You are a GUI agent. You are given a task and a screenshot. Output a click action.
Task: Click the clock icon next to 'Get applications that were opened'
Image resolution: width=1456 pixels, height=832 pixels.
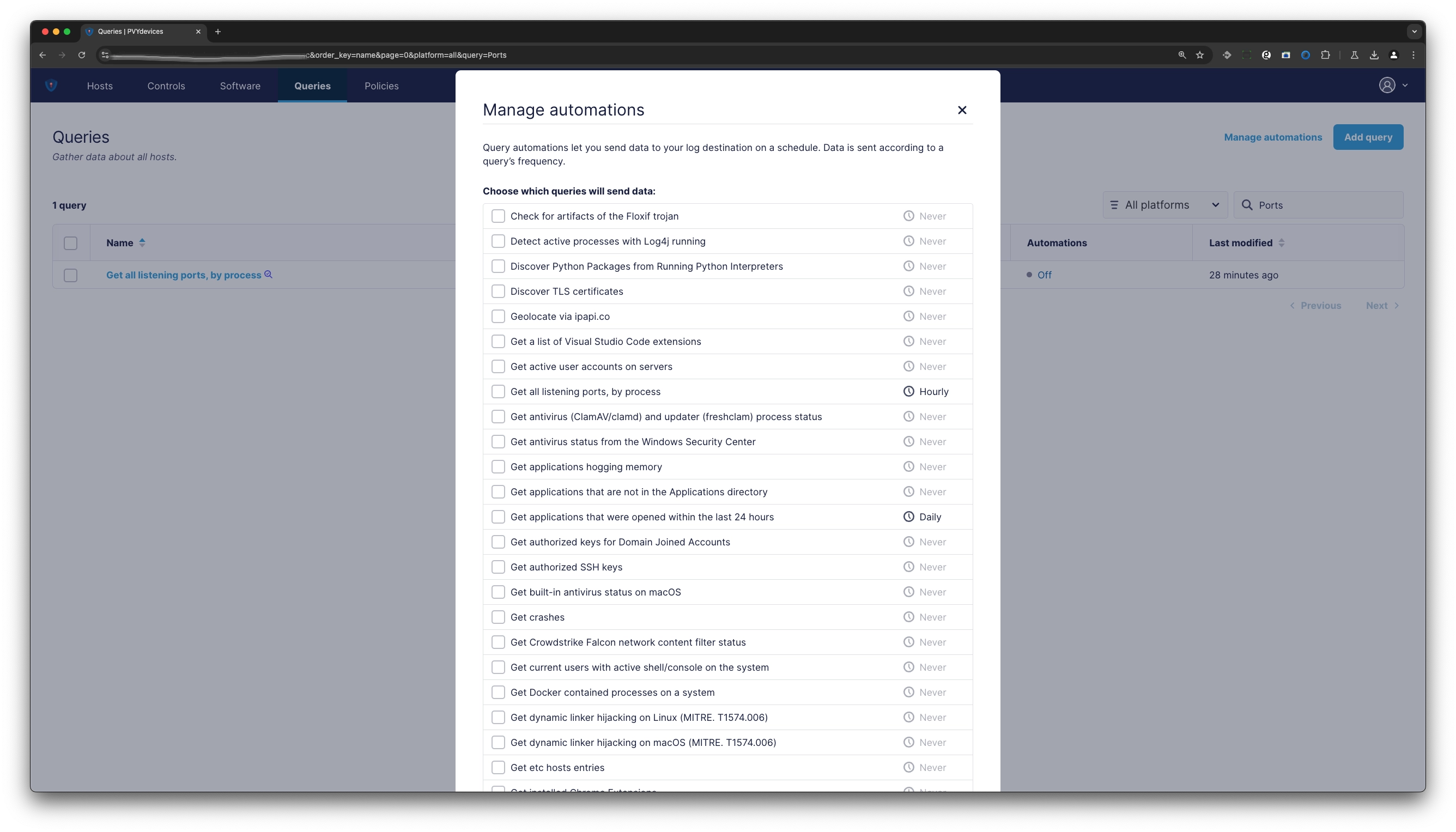pyautogui.click(x=907, y=517)
